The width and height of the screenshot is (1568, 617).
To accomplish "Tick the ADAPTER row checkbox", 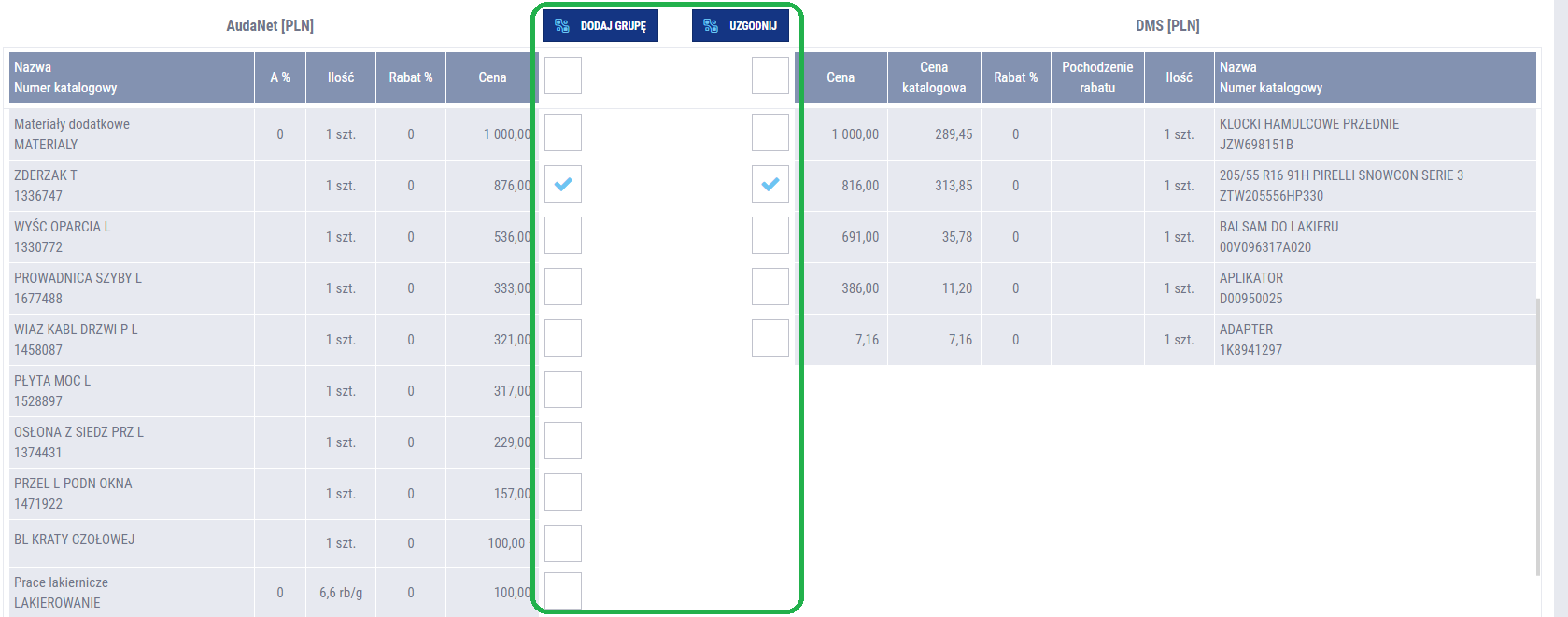I will (x=770, y=339).
